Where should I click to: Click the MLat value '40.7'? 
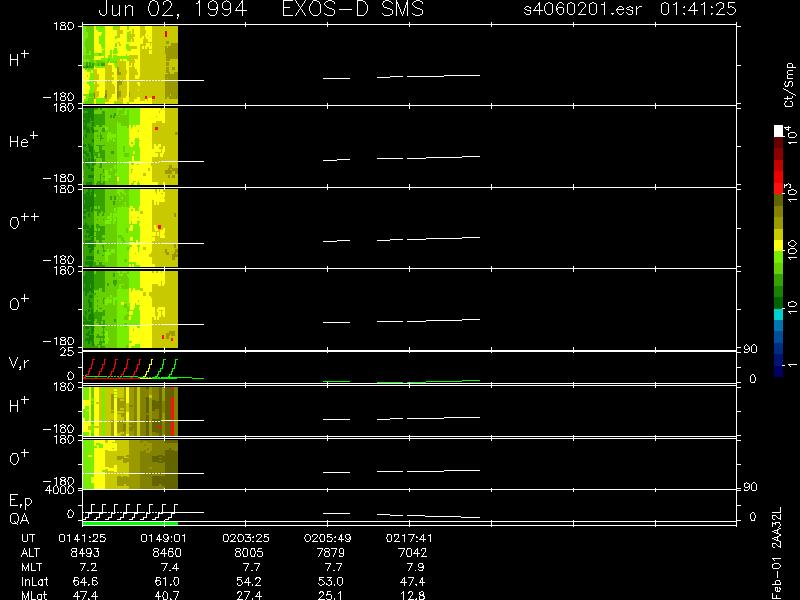[x=167, y=595]
